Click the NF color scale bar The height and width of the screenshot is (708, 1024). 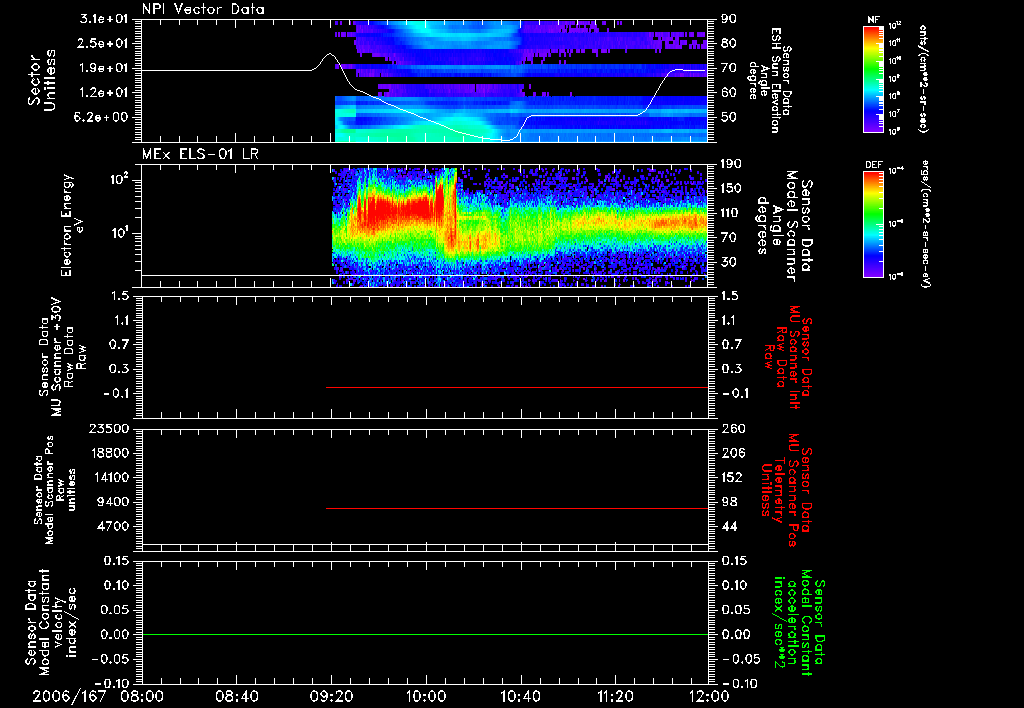tap(873, 78)
